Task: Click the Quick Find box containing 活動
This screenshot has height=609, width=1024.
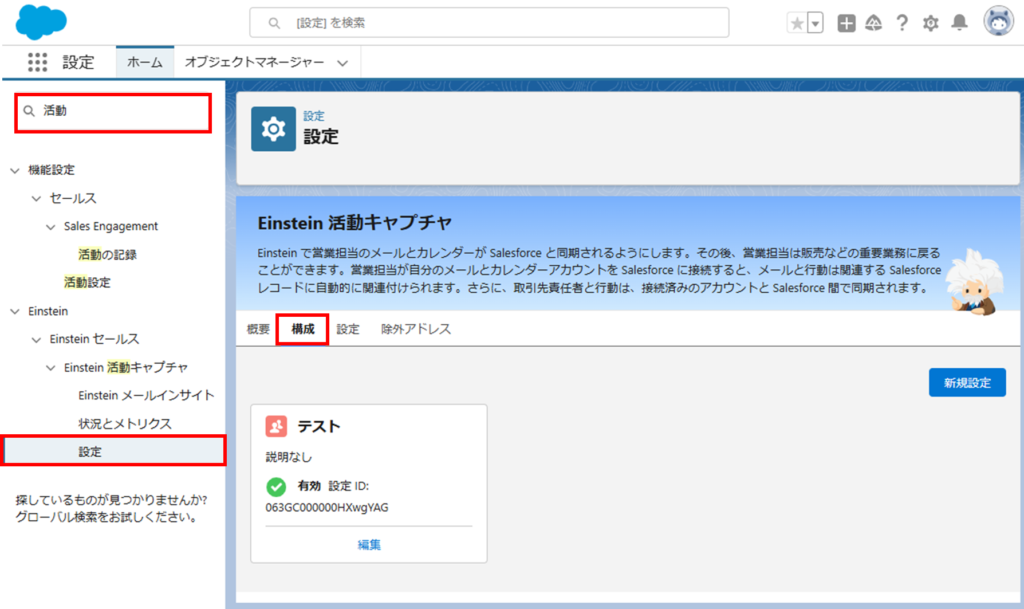Action: coord(113,112)
